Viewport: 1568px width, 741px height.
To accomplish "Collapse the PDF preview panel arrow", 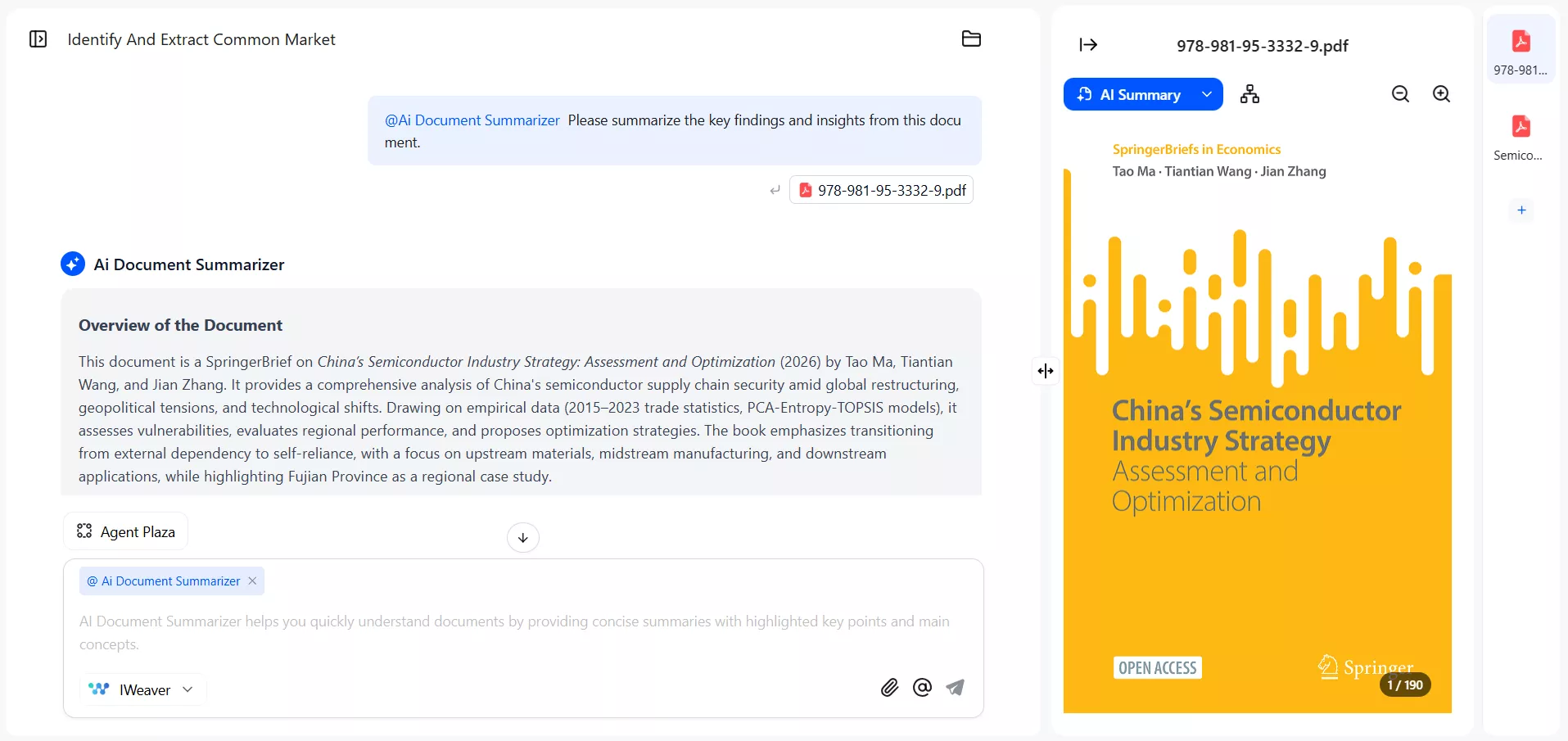I will pos(1088,45).
